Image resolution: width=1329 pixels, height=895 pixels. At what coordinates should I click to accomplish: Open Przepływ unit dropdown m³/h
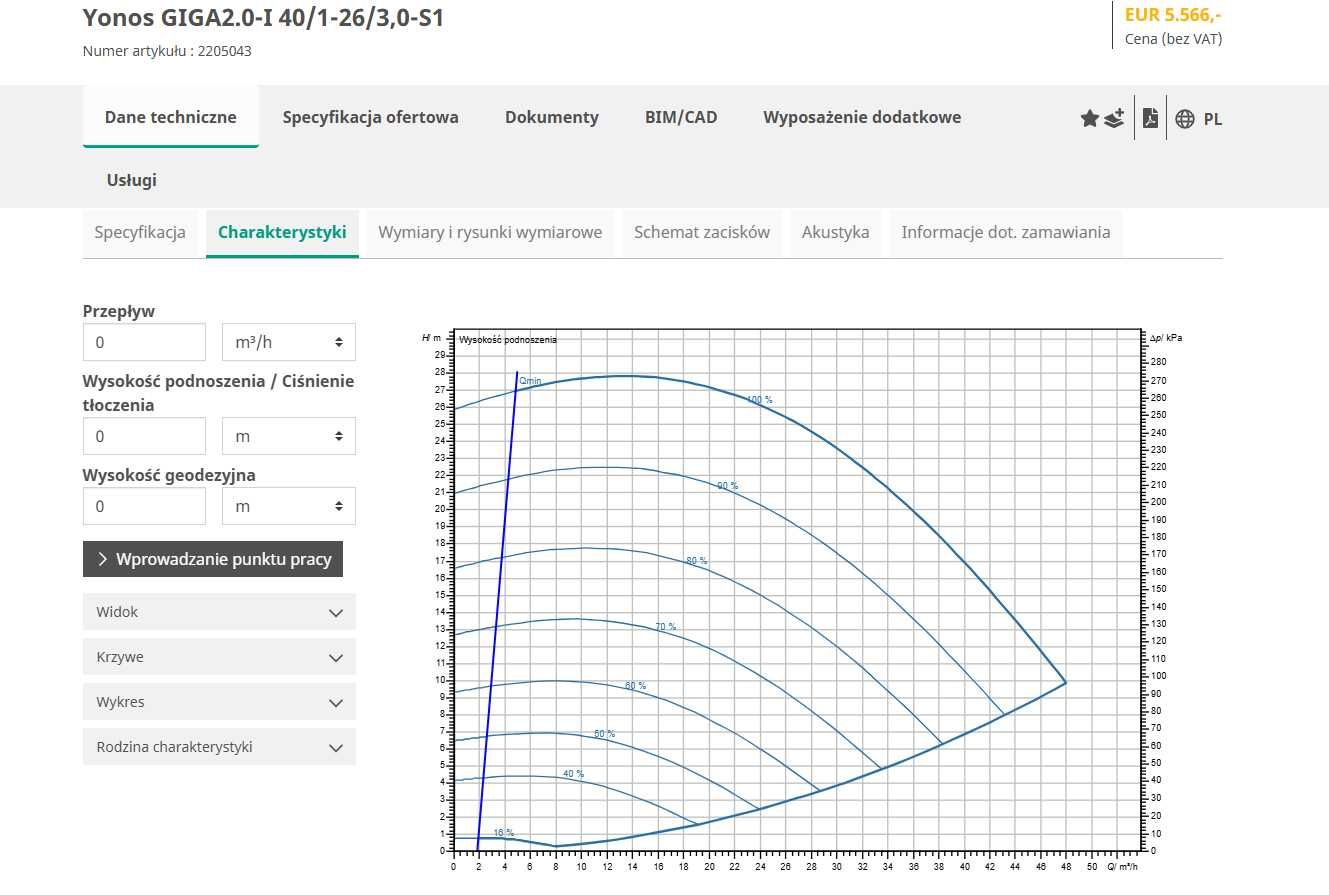[288, 342]
